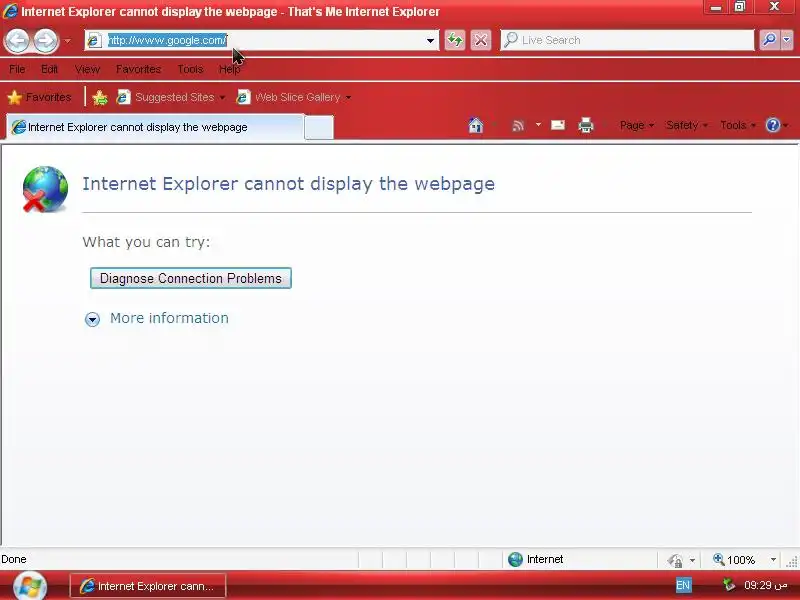Open the Favorites star button
The width and height of the screenshot is (800, 600).
click(39, 97)
